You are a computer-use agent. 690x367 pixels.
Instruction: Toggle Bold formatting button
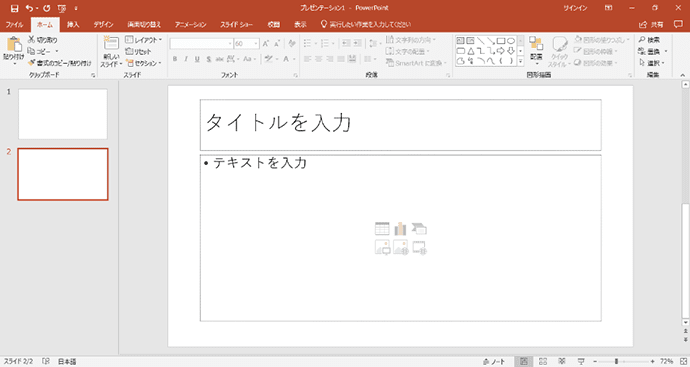(x=175, y=59)
